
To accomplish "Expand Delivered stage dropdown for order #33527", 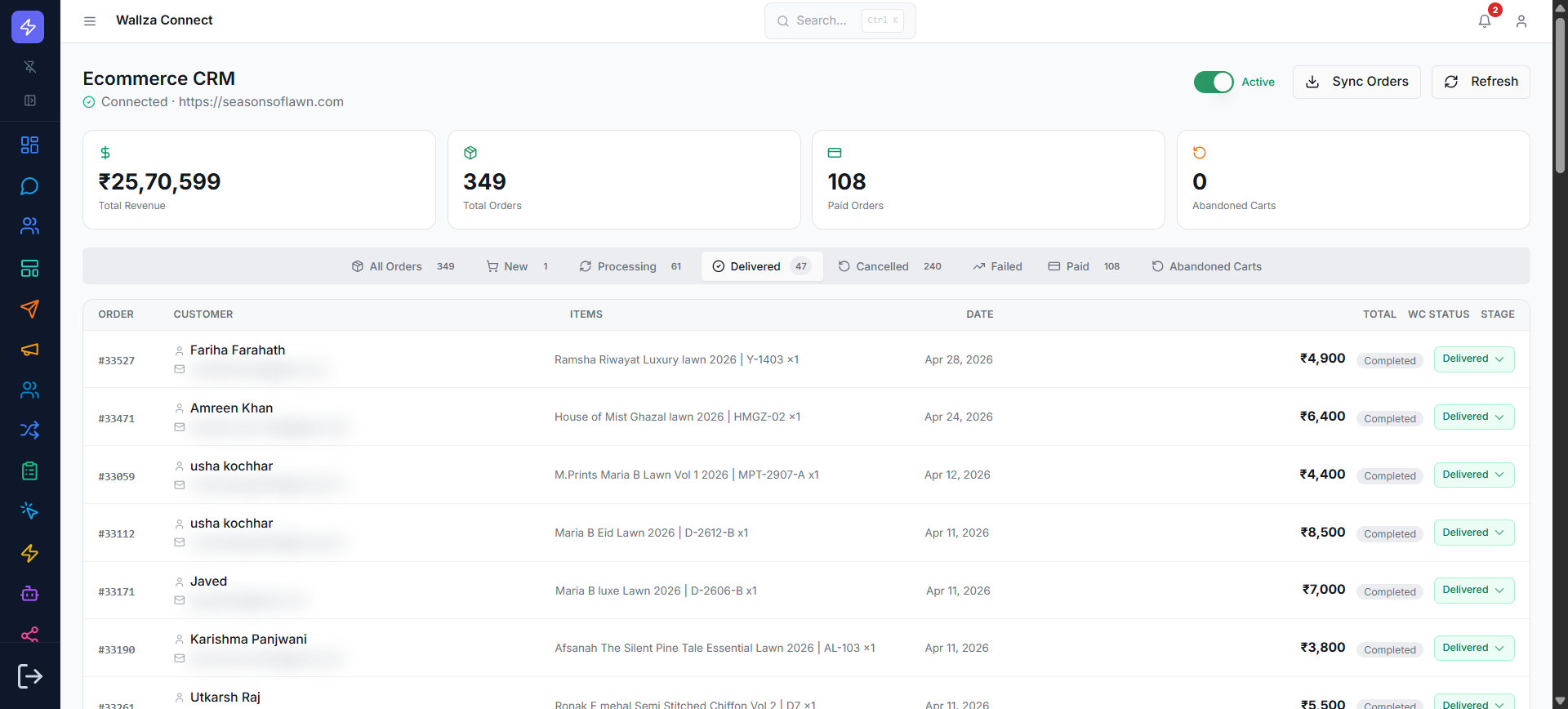I will (x=1474, y=359).
